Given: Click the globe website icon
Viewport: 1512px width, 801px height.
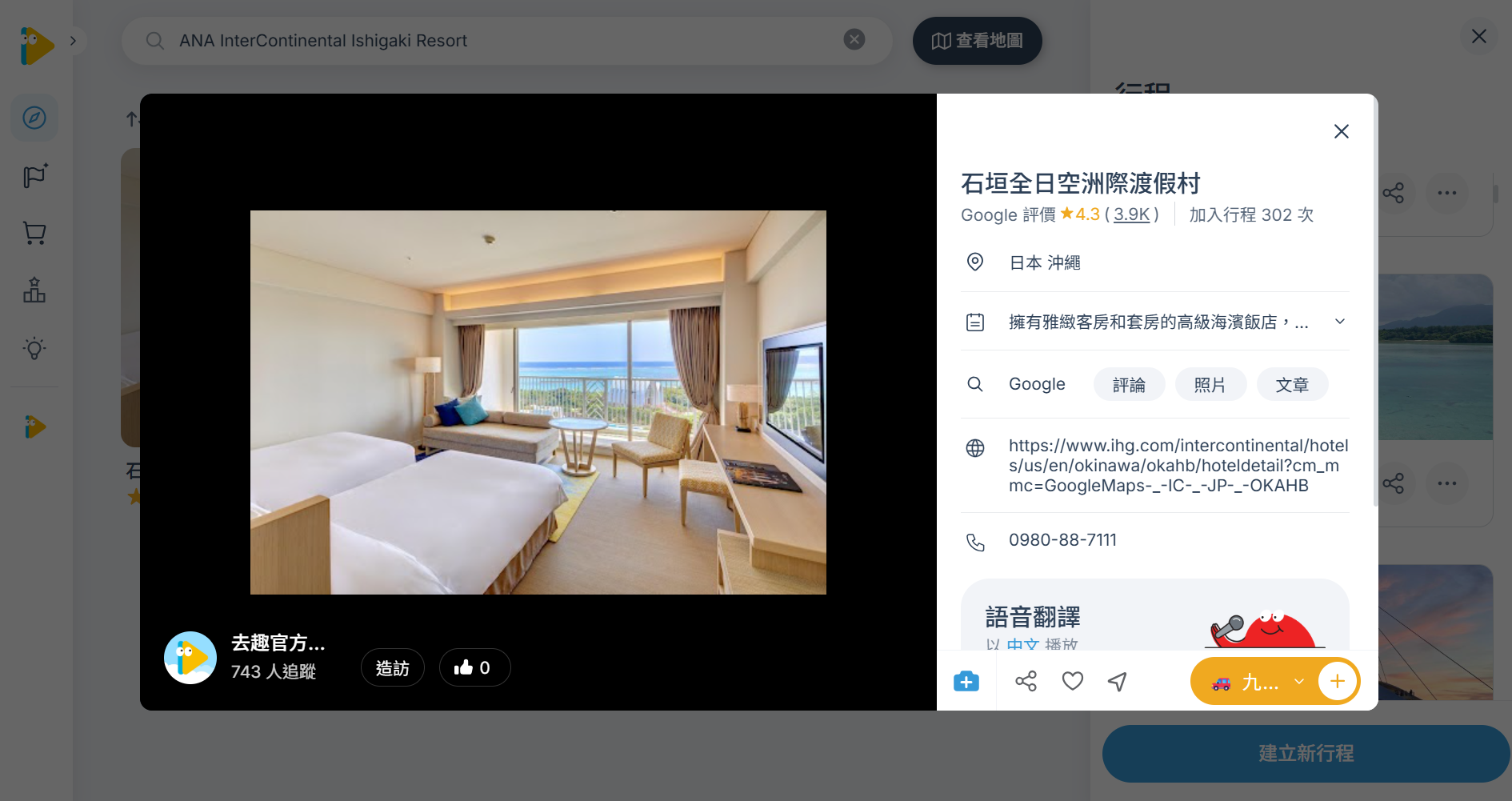Looking at the screenshot, I should coord(975,448).
